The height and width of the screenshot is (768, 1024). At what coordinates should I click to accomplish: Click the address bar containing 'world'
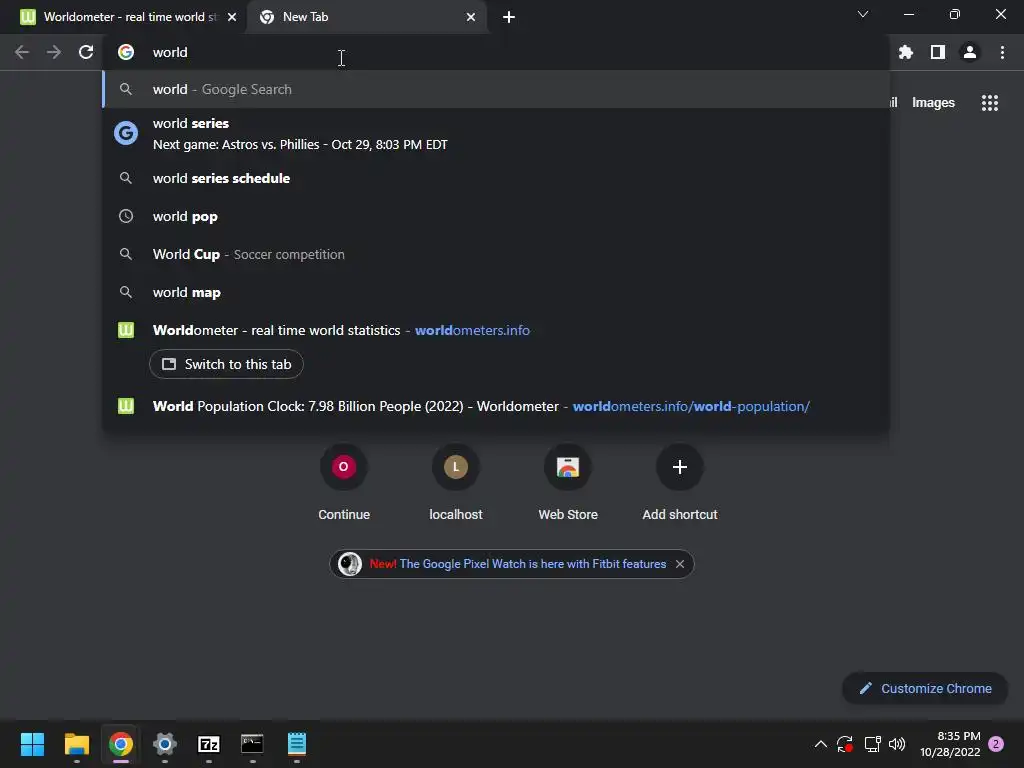pos(496,52)
